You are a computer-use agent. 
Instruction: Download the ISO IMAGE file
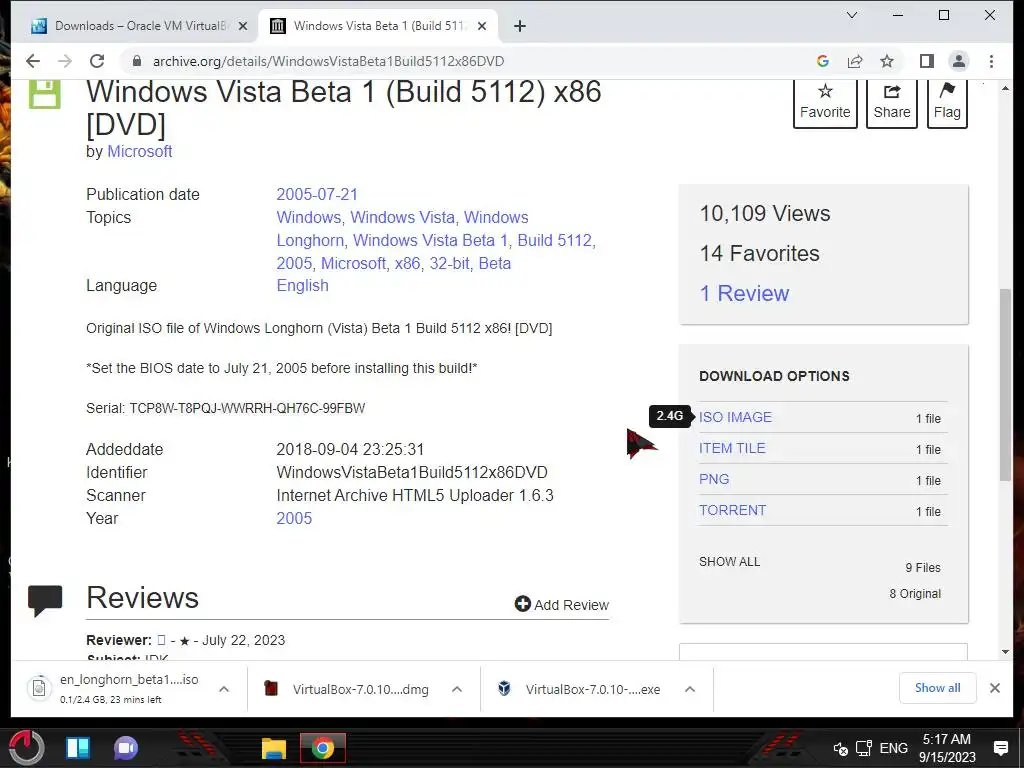pyautogui.click(x=735, y=417)
